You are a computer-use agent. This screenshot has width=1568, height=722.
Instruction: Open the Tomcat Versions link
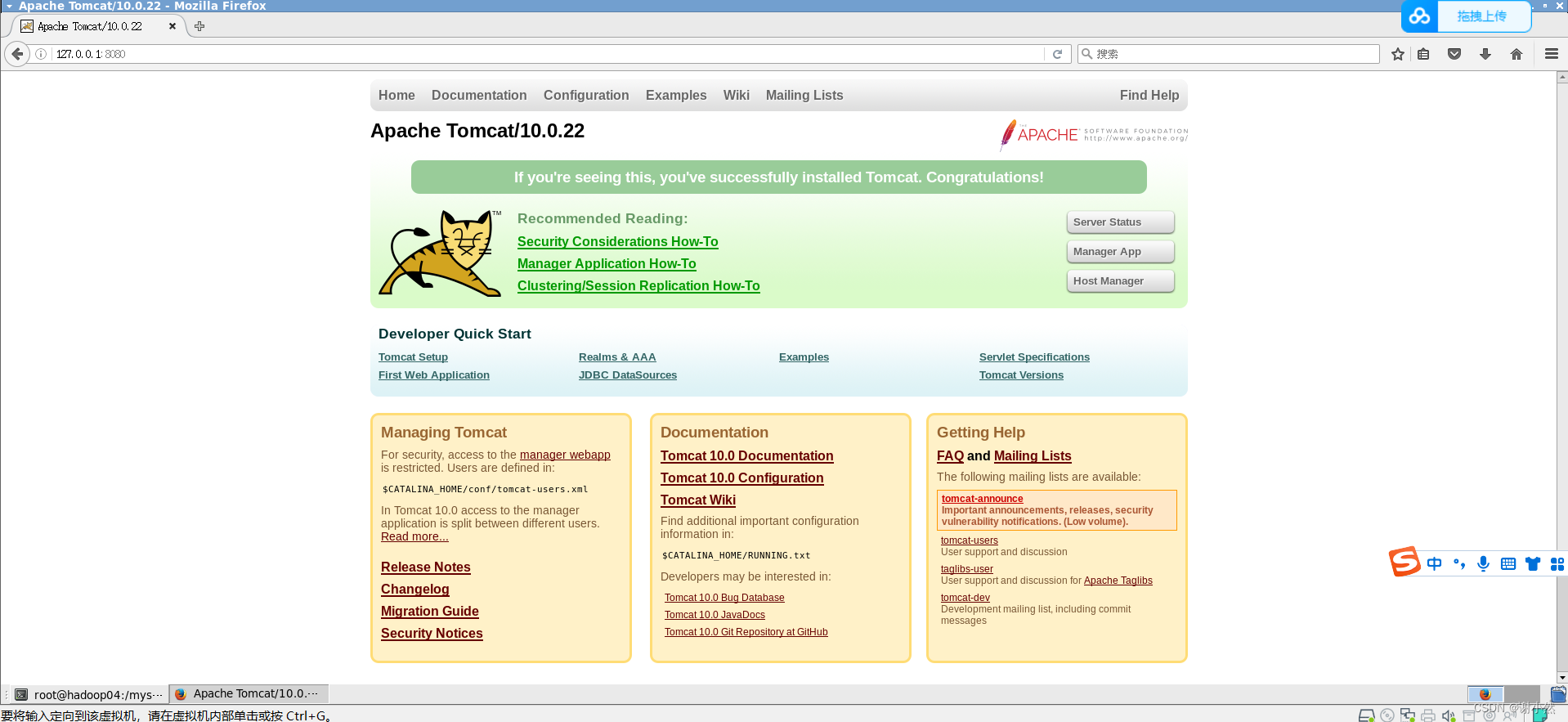point(1021,374)
